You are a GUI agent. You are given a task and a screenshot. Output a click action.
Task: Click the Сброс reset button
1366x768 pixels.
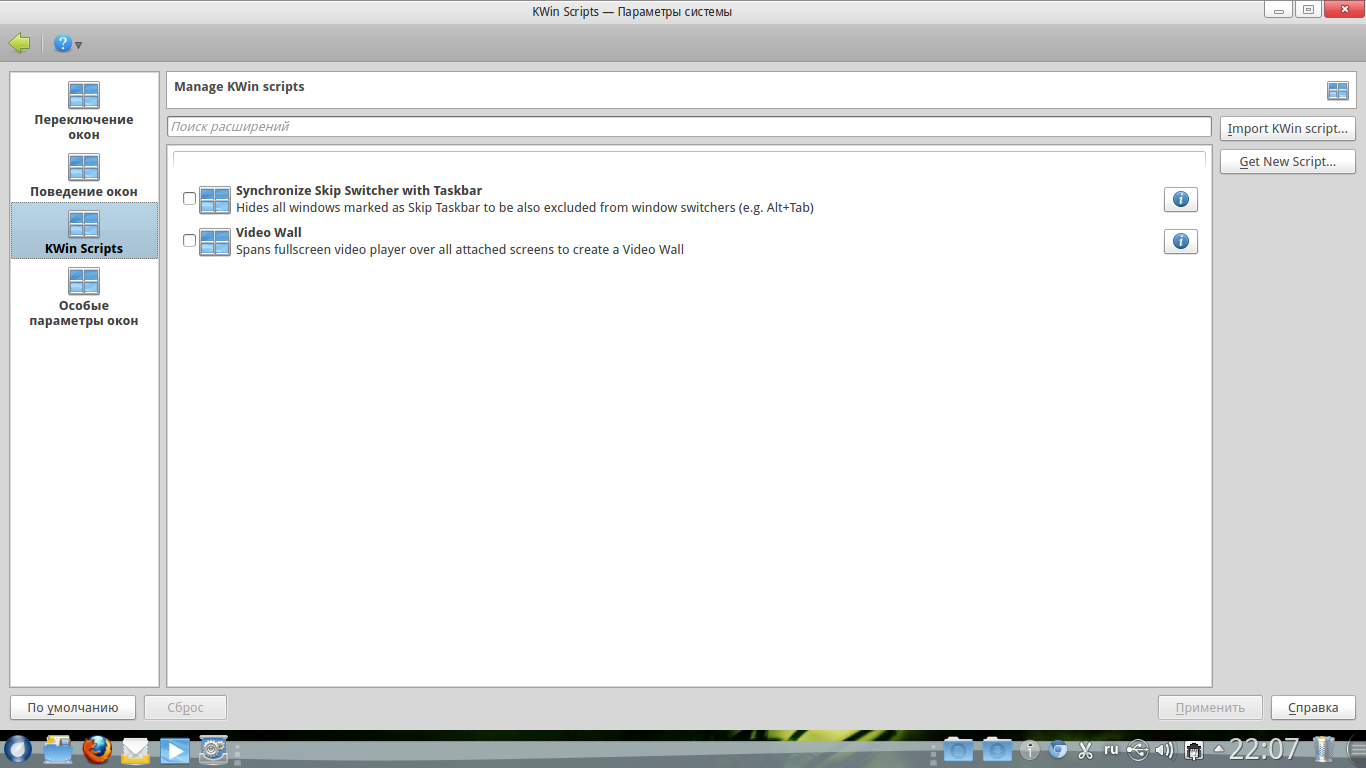185,708
